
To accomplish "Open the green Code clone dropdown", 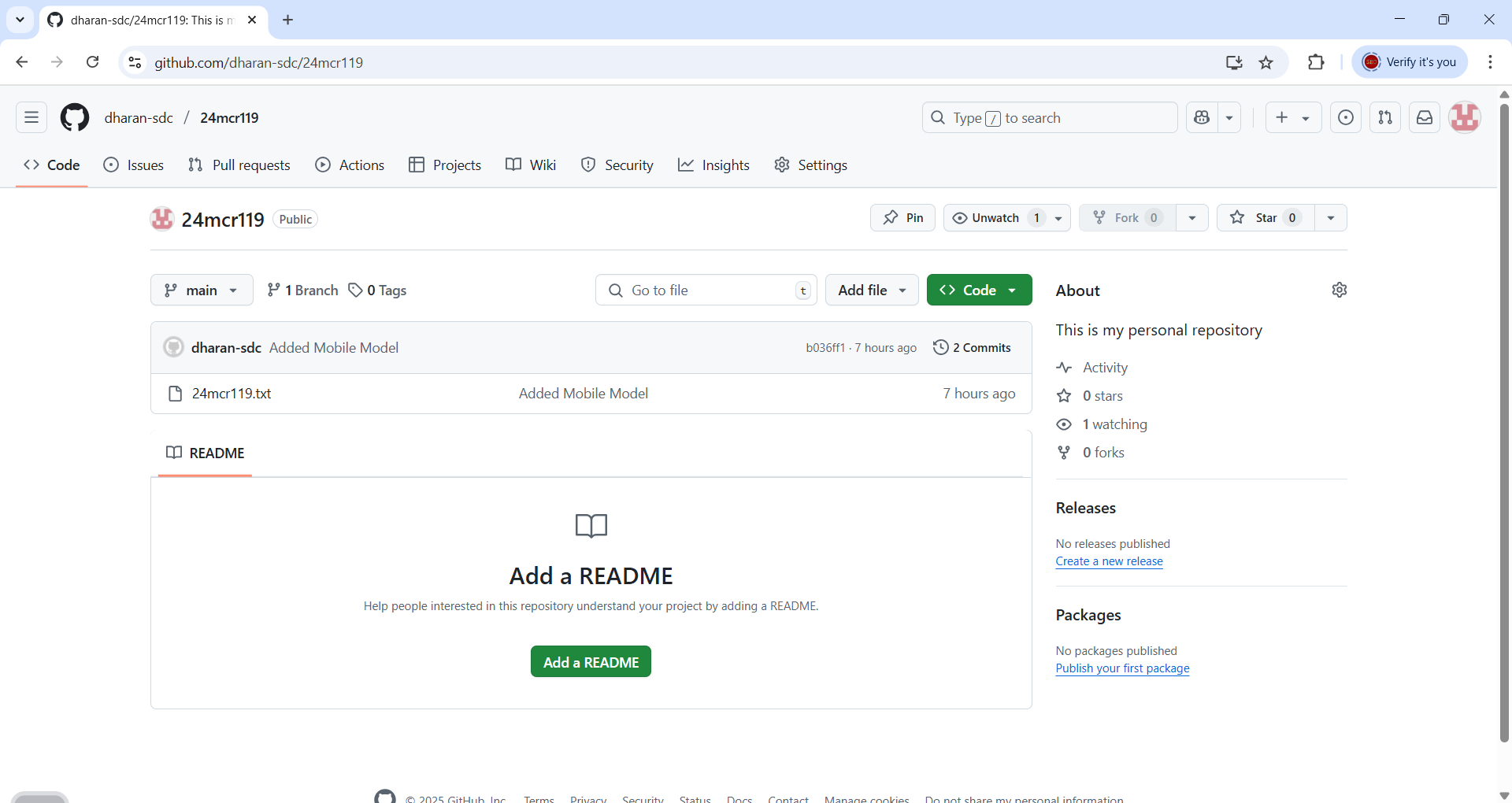I will pyautogui.click(x=979, y=290).
